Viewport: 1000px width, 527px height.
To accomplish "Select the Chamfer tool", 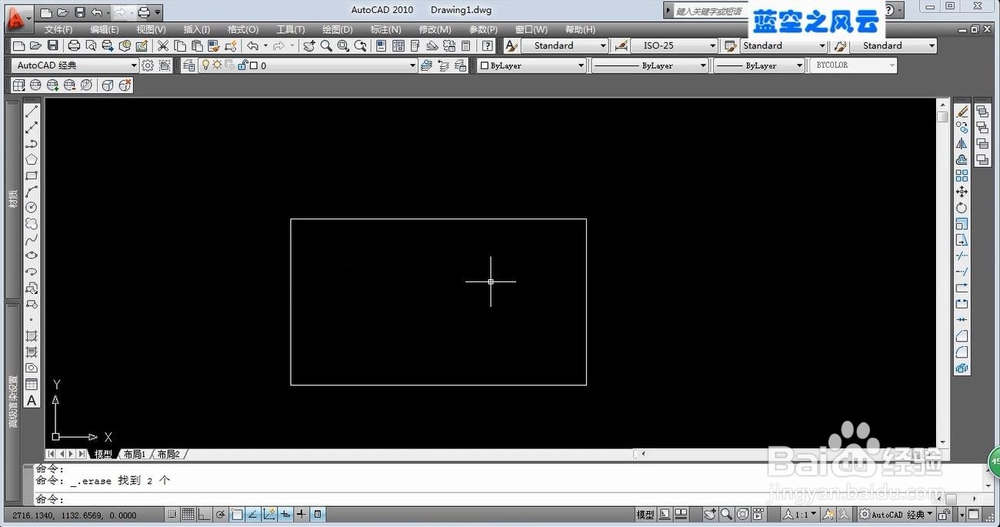I will pos(962,336).
